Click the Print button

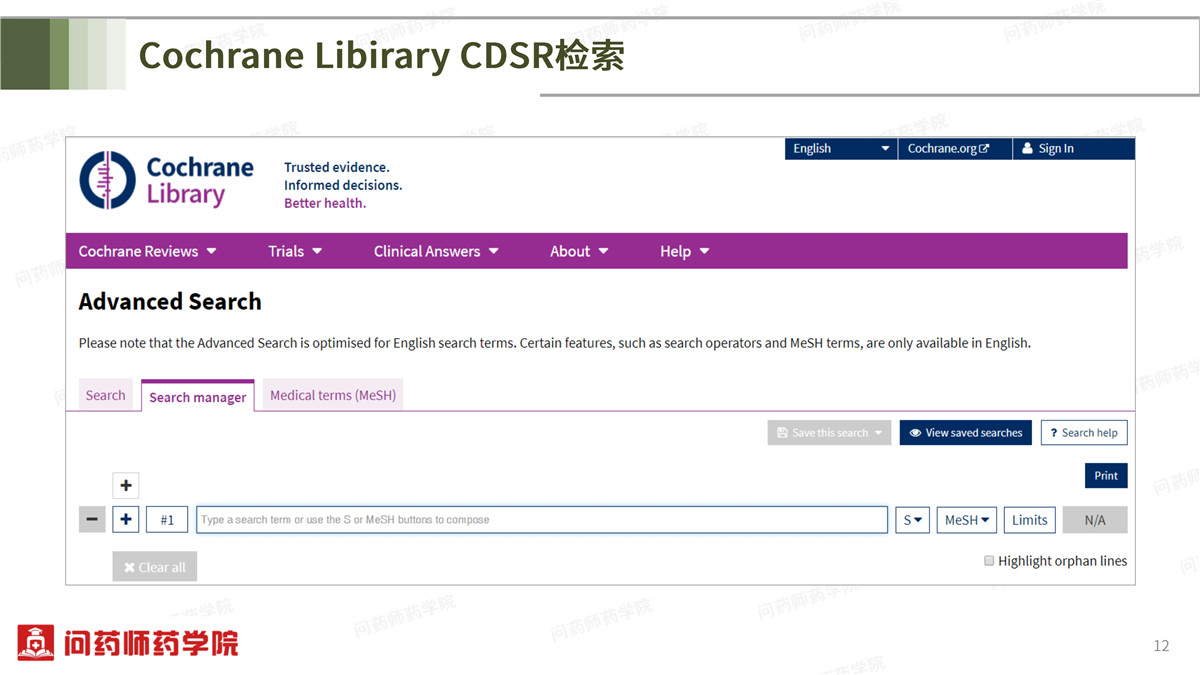[1106, 476]
